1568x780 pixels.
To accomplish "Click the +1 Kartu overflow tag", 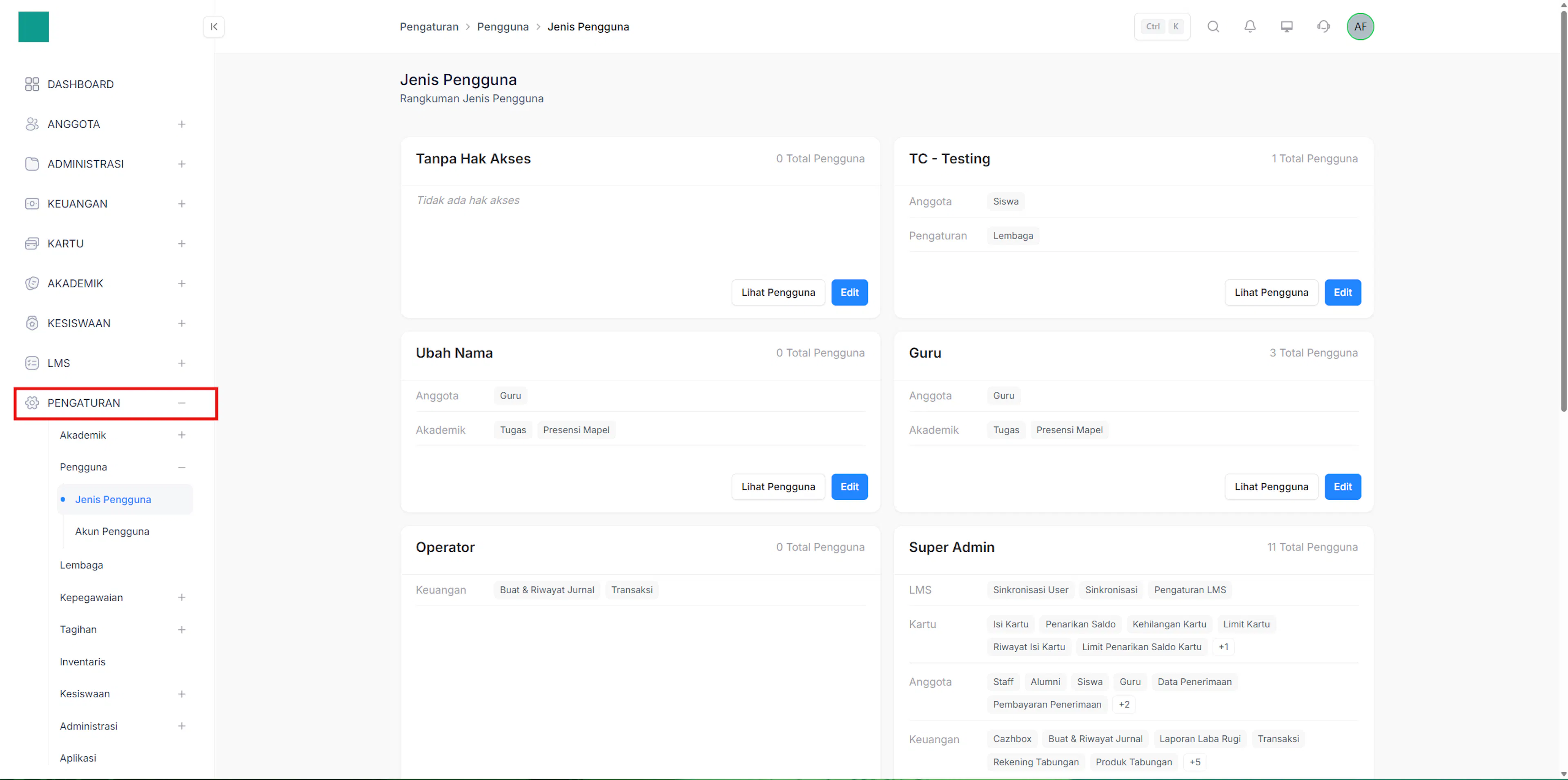I will pos(1223,646).
